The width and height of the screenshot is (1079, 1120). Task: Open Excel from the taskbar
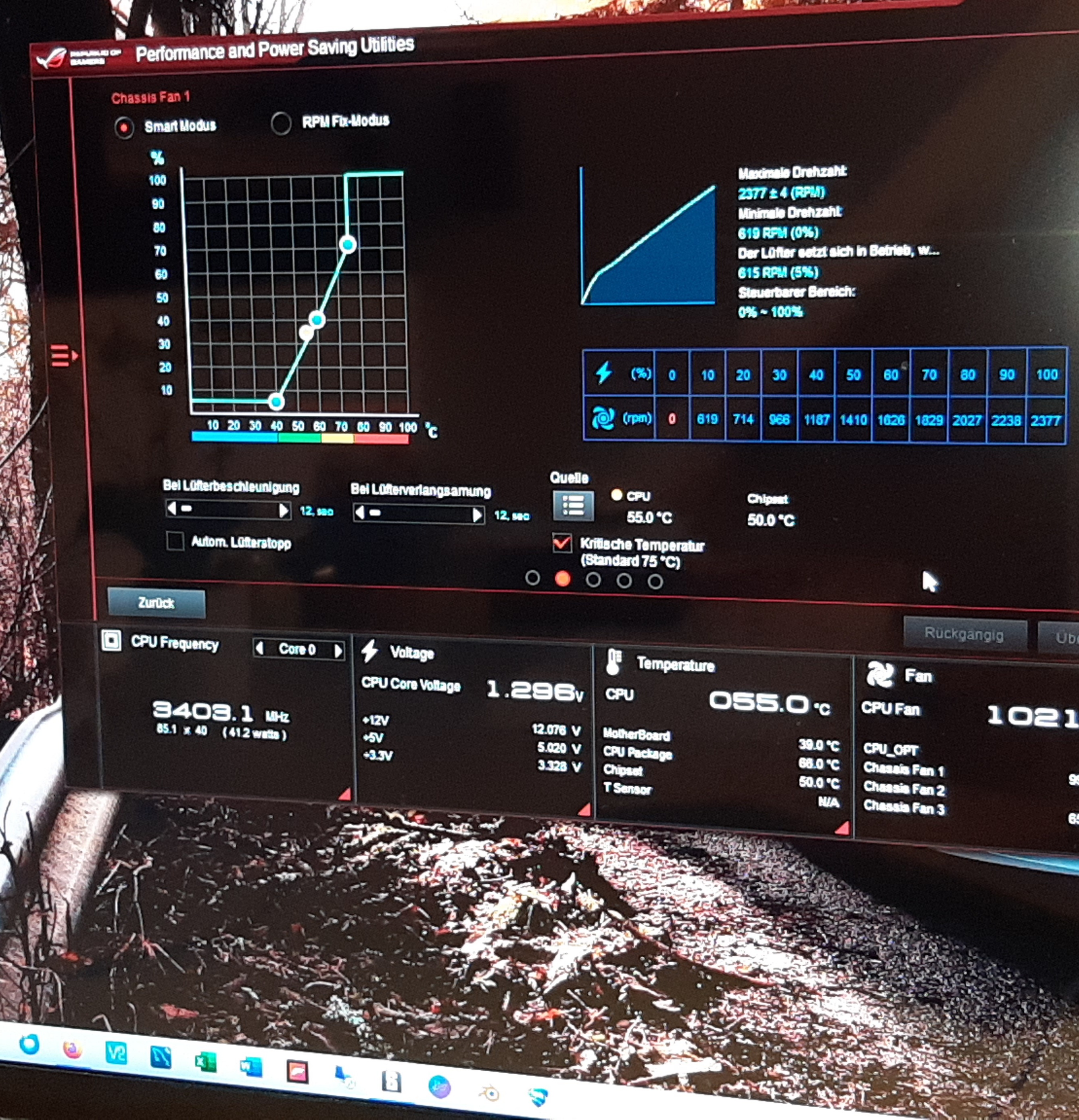205,1062
